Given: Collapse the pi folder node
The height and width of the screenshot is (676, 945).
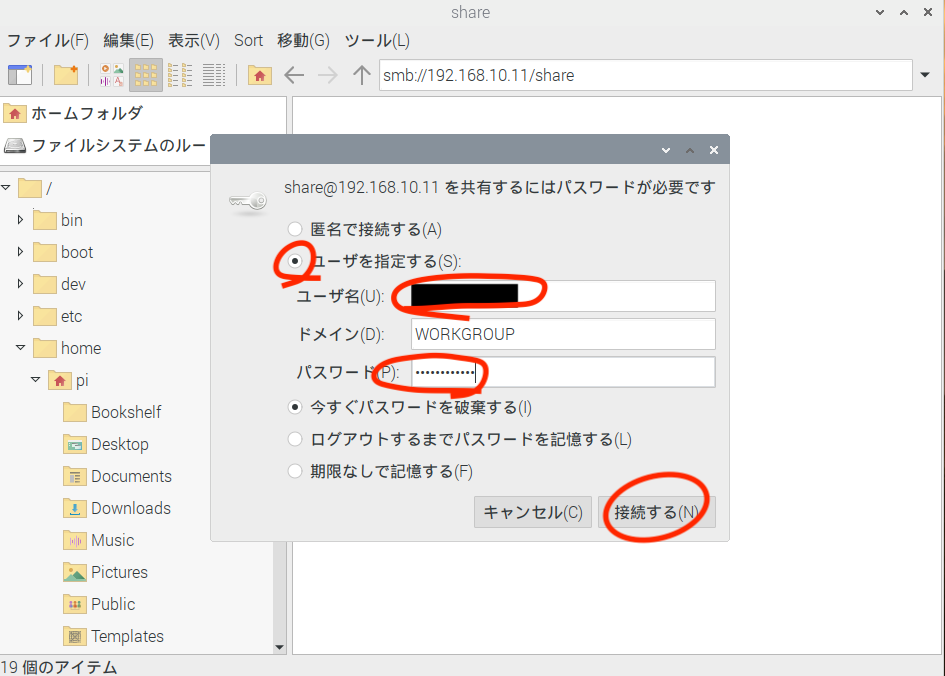Looking at the screenshot, I should [36, 380].
